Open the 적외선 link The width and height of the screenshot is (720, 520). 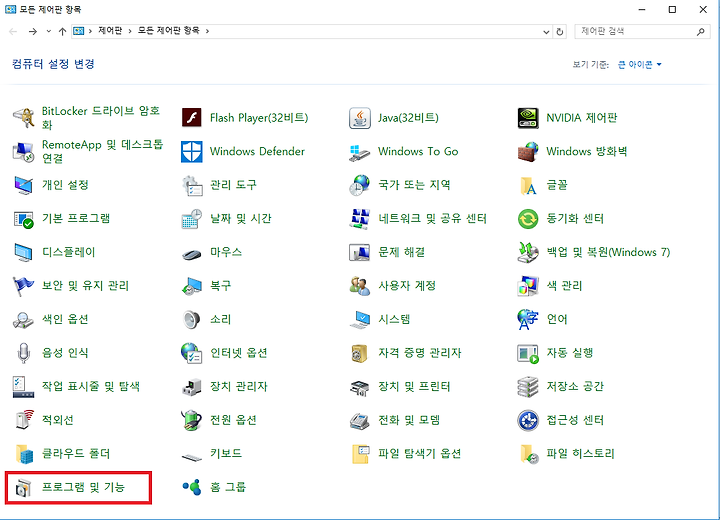tap(57, 420)
